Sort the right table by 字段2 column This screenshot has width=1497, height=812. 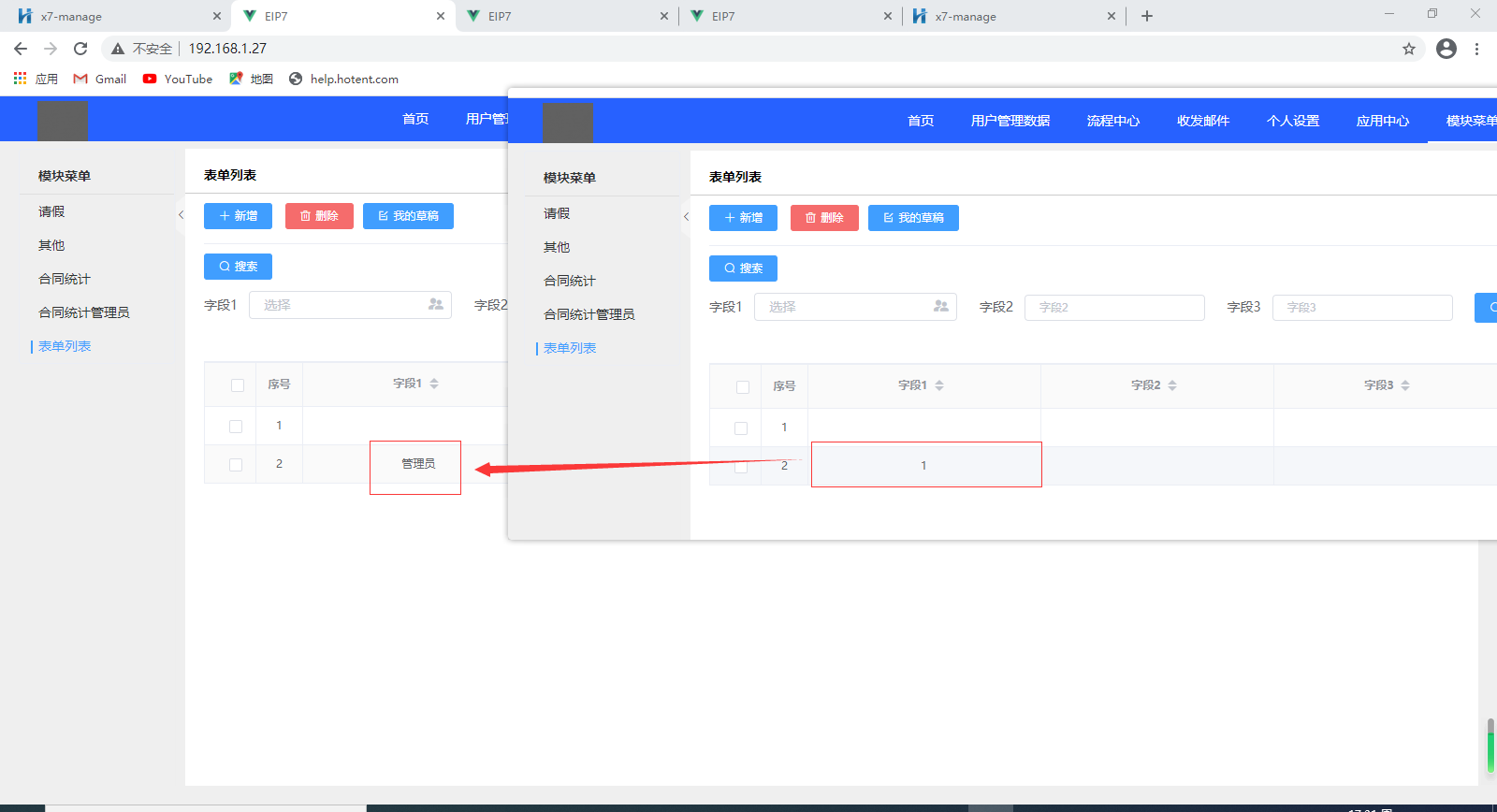pos(1172,385)
